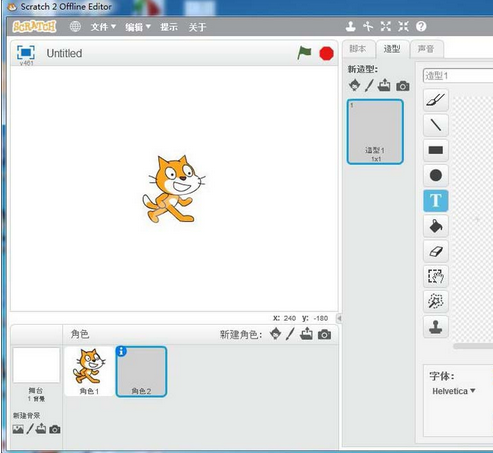Open the 编辑 menu
Image resolution: width=493 pixels, height=453 pixels.
click(x=138, y=27)
